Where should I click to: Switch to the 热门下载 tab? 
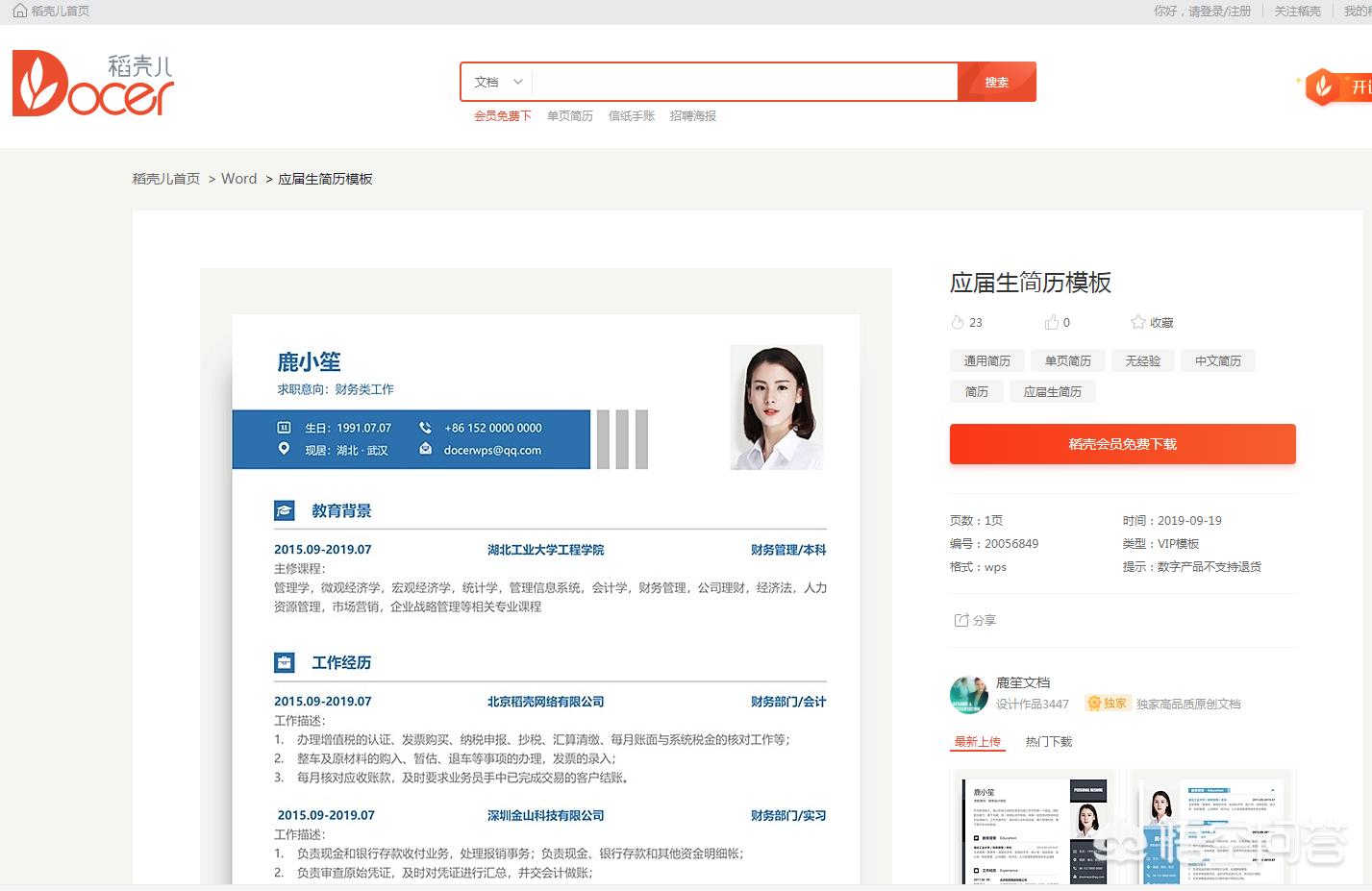tap(1049, 741)
